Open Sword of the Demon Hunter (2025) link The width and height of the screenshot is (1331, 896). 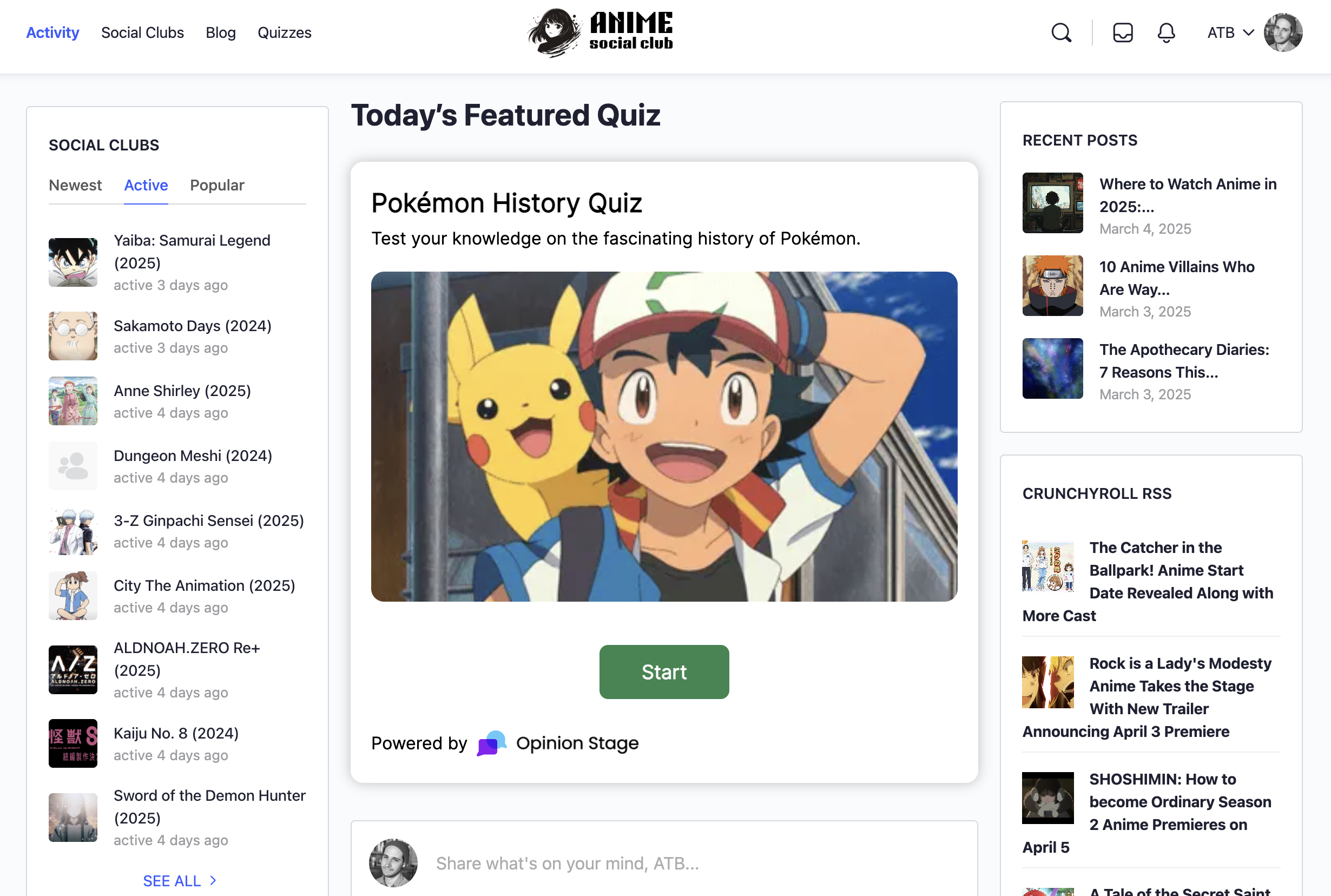click(209, 807)
